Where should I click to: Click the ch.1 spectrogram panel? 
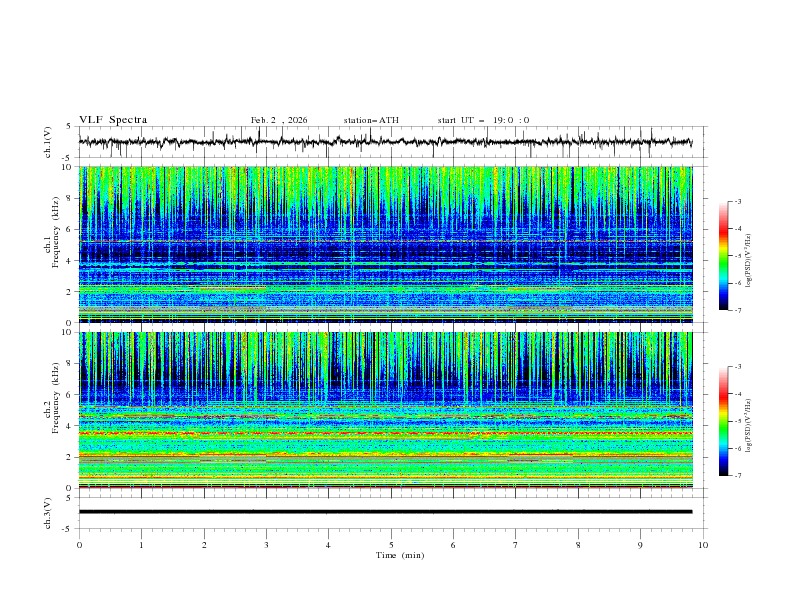coord(386,244)
